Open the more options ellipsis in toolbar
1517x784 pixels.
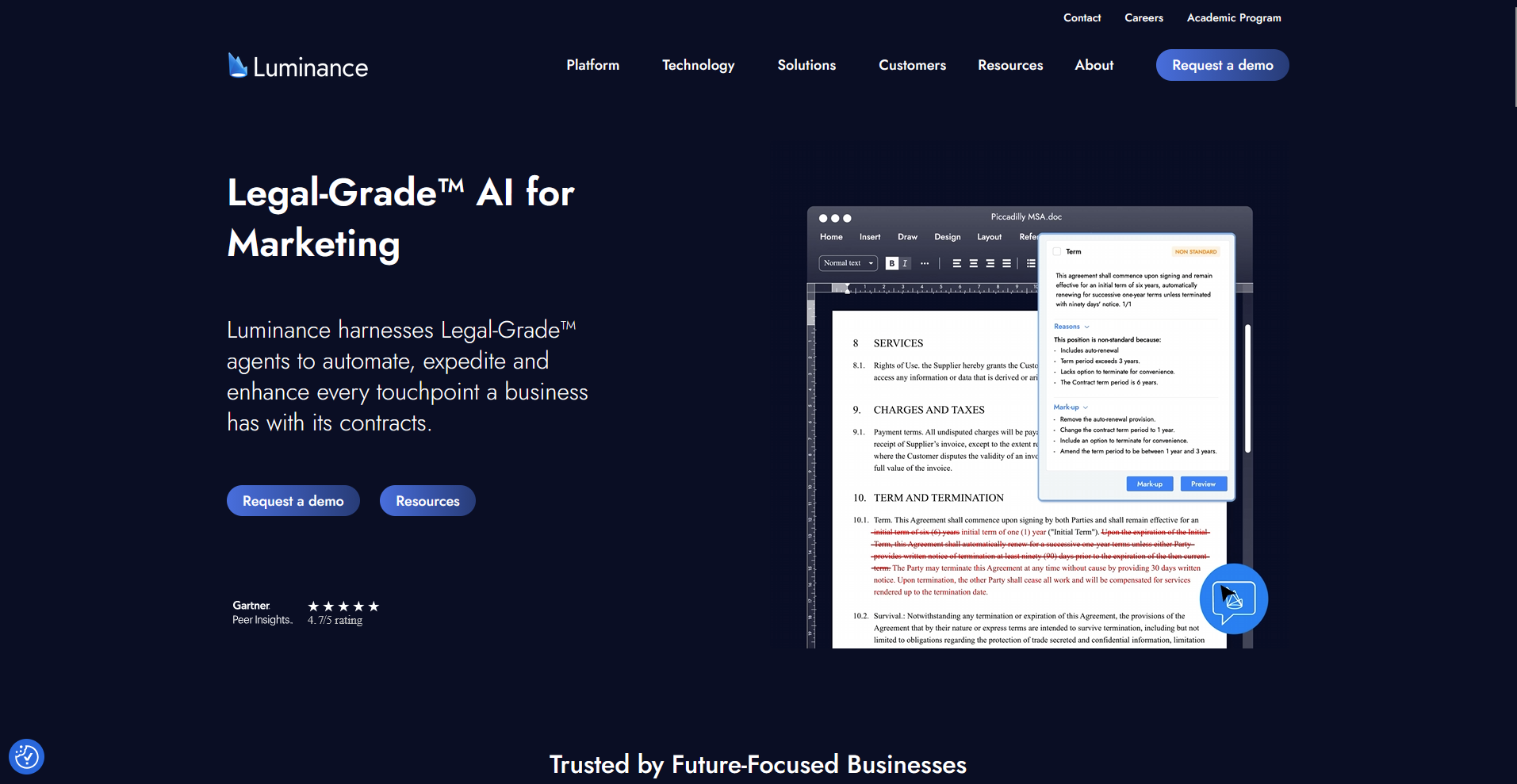pyautogui.click(x=925, y=263)
